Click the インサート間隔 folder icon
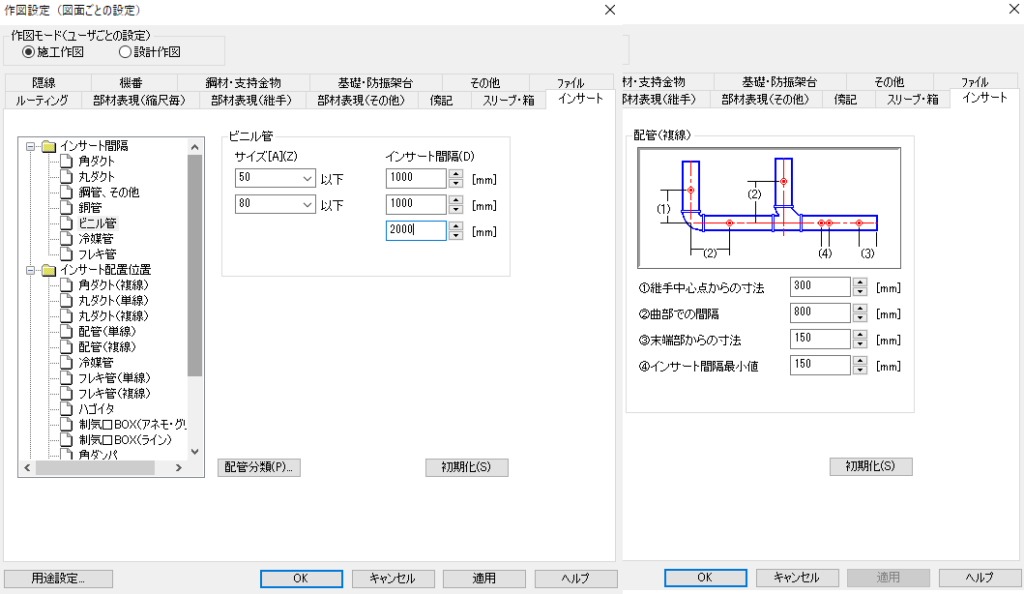The height and width of the screenshot is (594, 1024). pyautogui.click(x=48, y=146)
